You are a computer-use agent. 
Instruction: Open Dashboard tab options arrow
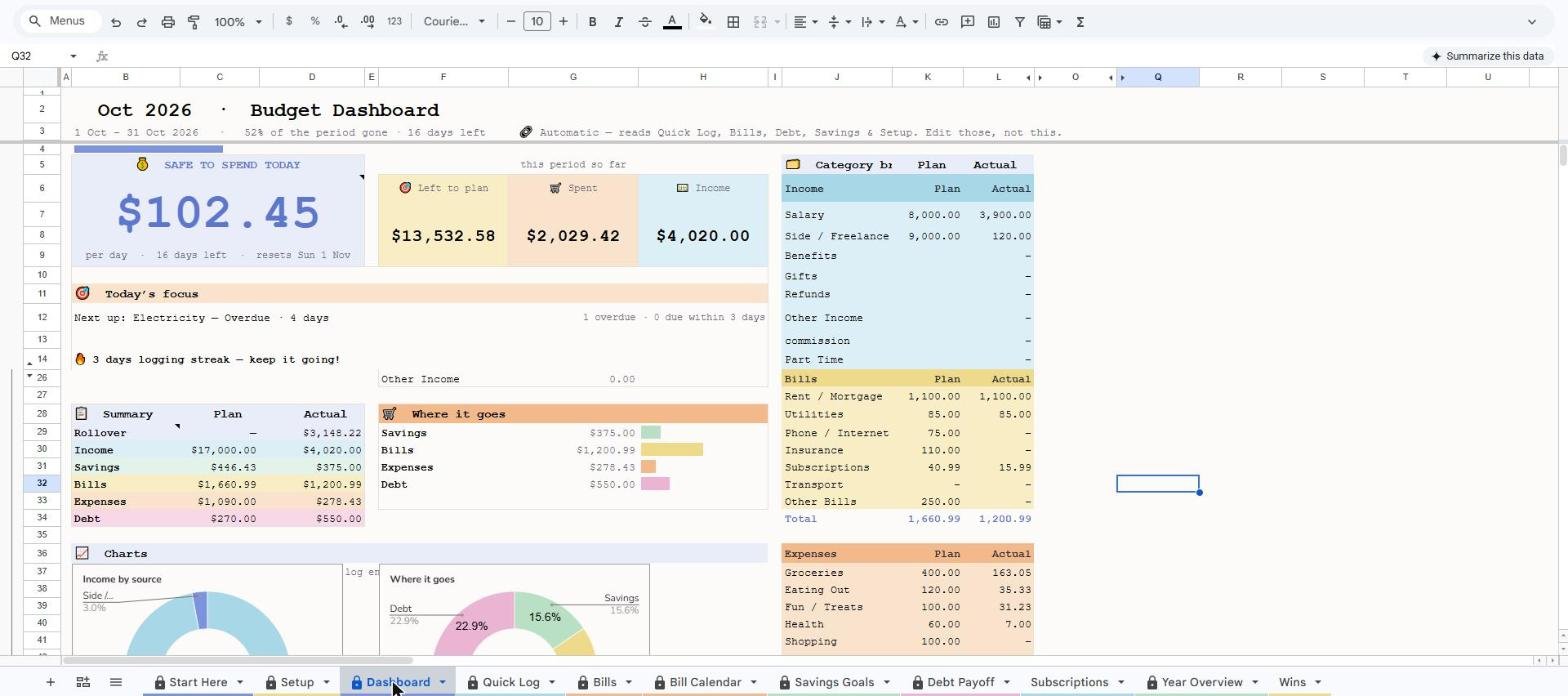tap(442, 682)
